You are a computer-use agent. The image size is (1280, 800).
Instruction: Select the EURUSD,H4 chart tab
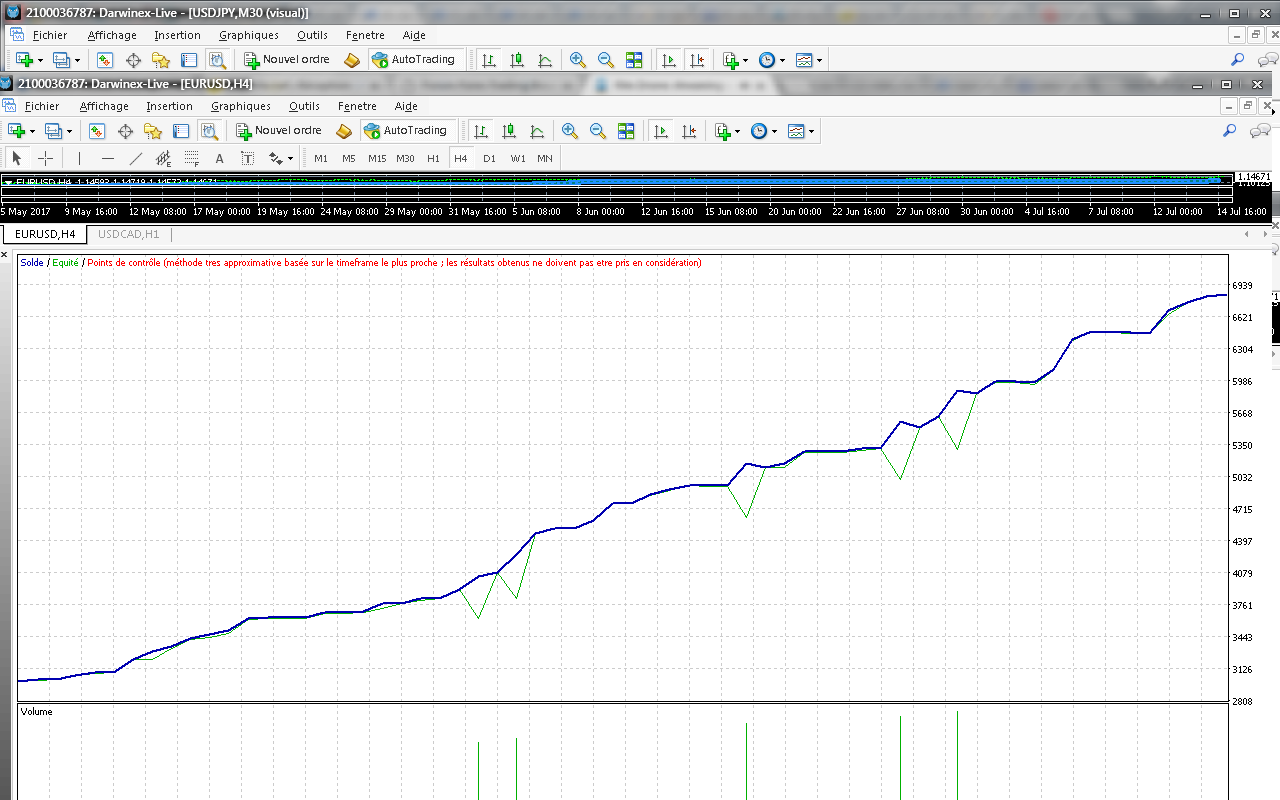pyautogui.click(x=45, y=234)
